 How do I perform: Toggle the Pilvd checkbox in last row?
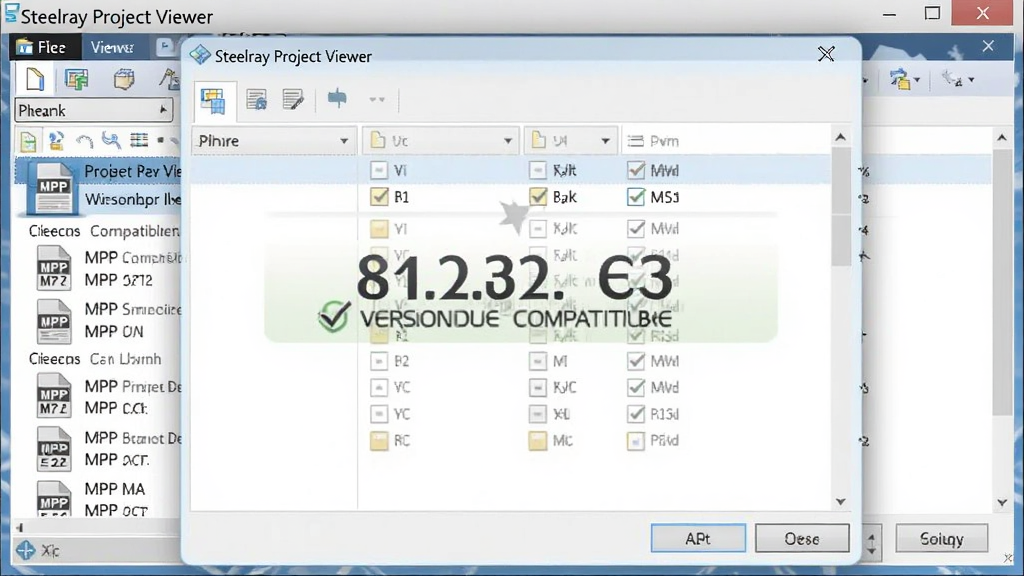point(636,441)
